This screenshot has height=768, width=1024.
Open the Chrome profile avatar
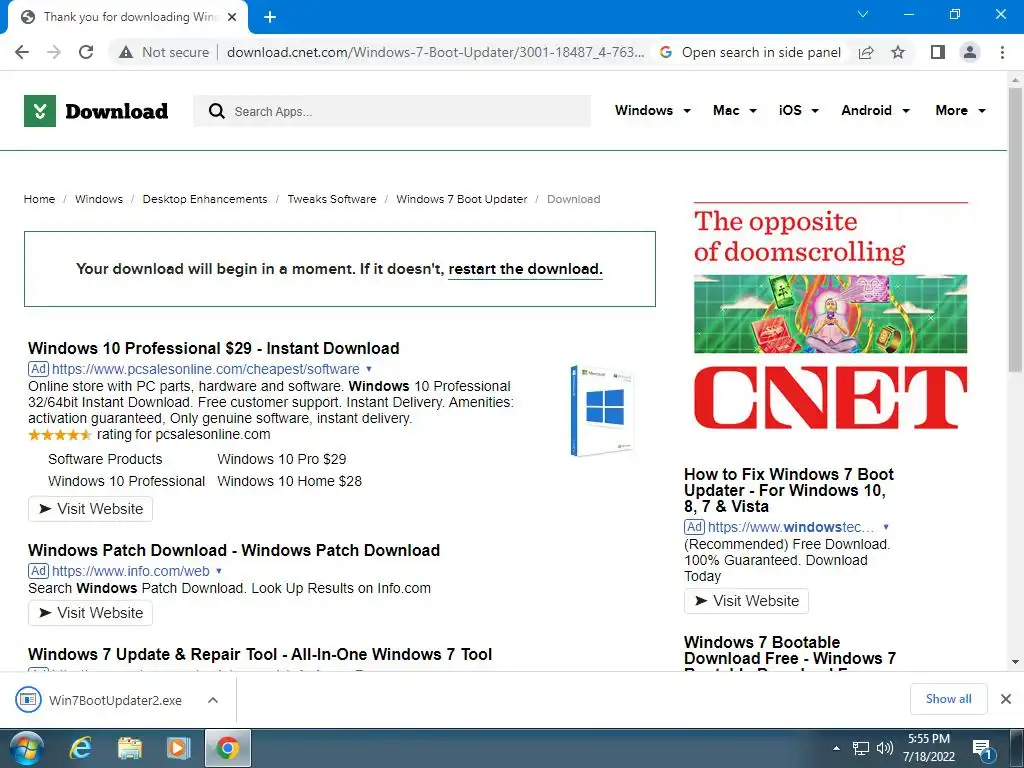click(x=970, y=52)
